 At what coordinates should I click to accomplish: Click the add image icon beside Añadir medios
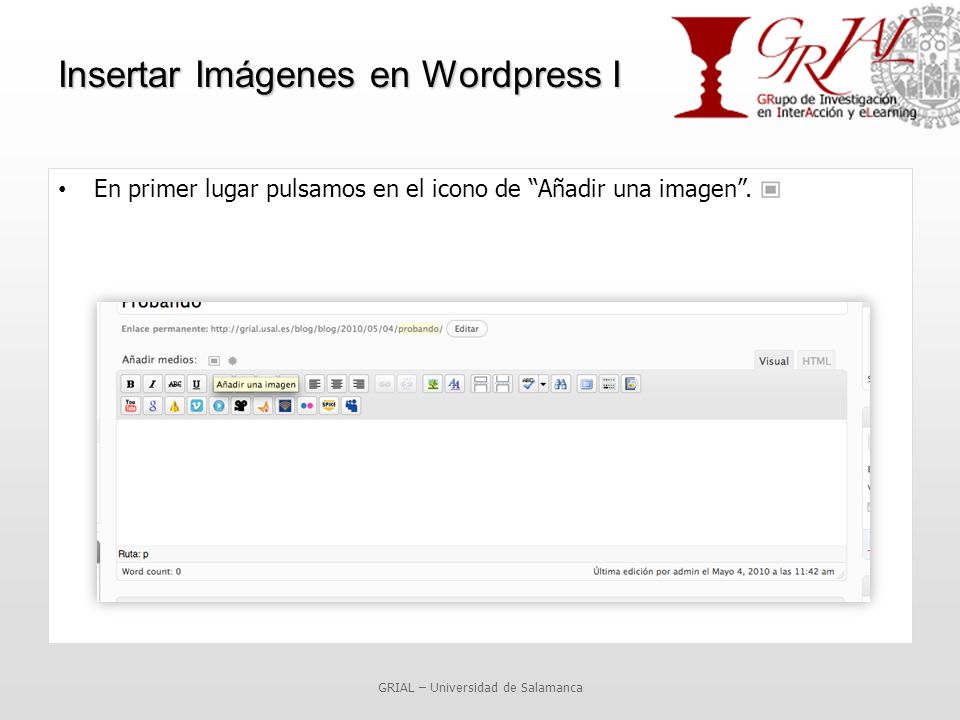pos(214,361)
